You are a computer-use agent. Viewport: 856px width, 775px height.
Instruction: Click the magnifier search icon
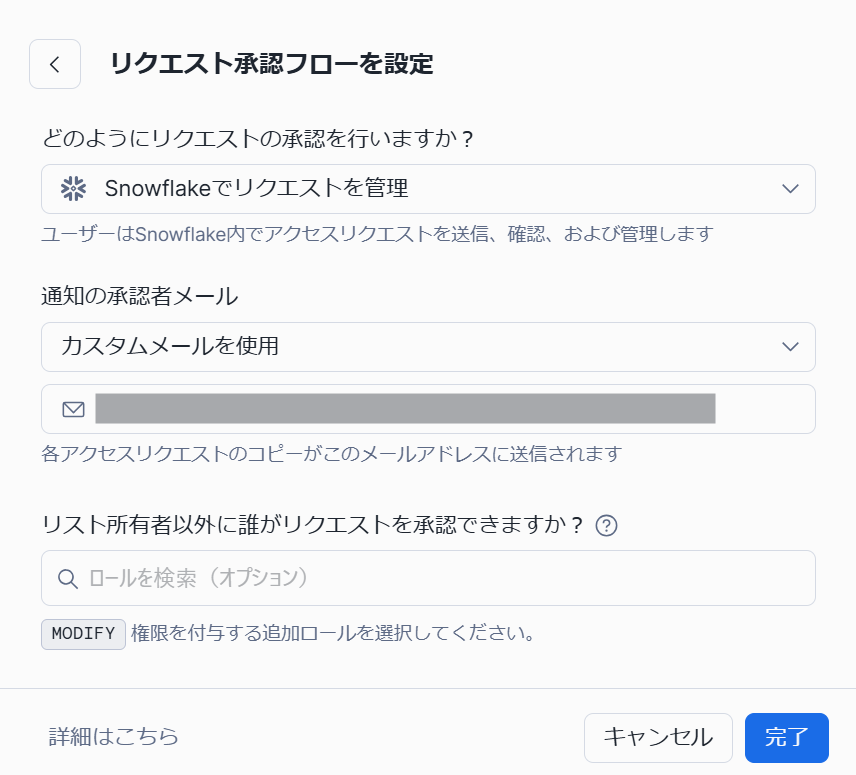68,578
